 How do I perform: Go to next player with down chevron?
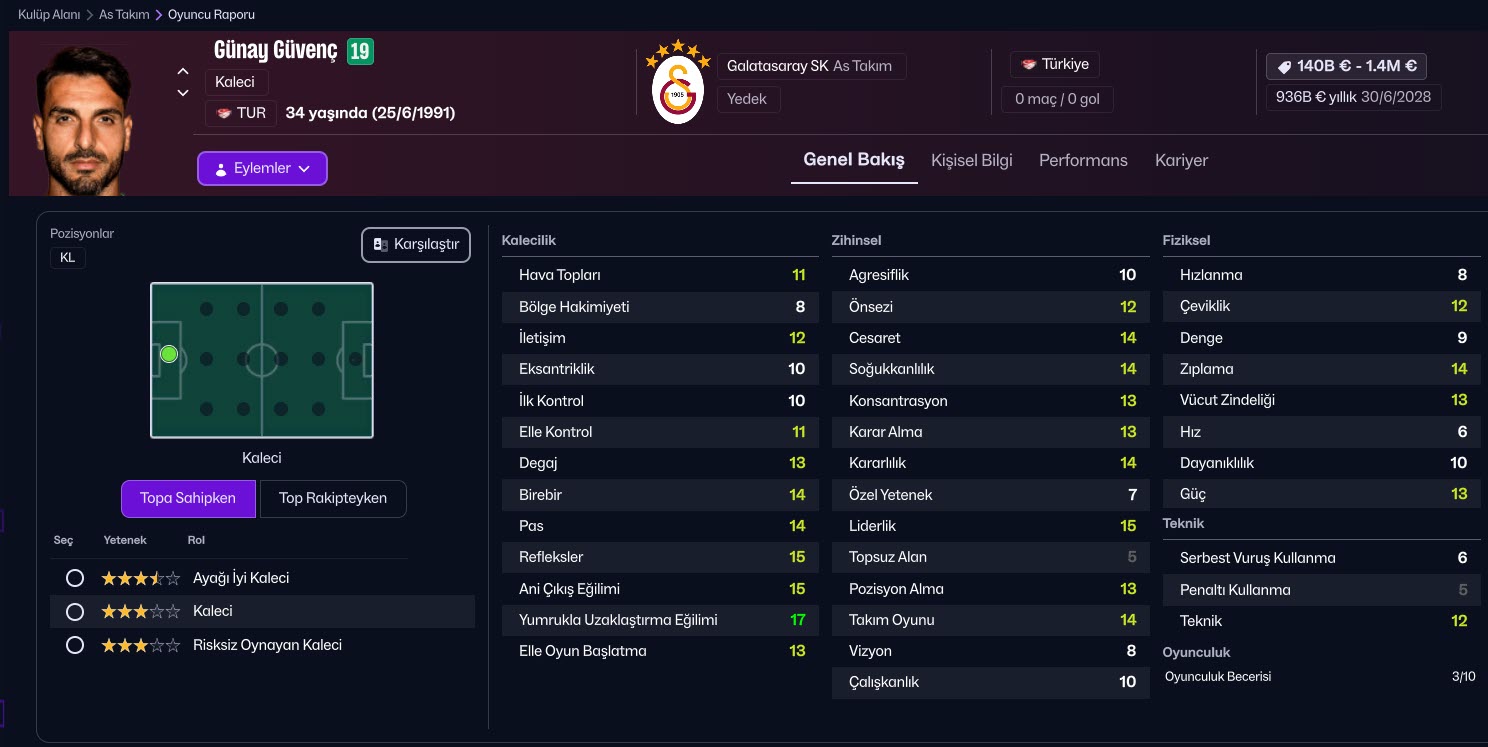183,93
